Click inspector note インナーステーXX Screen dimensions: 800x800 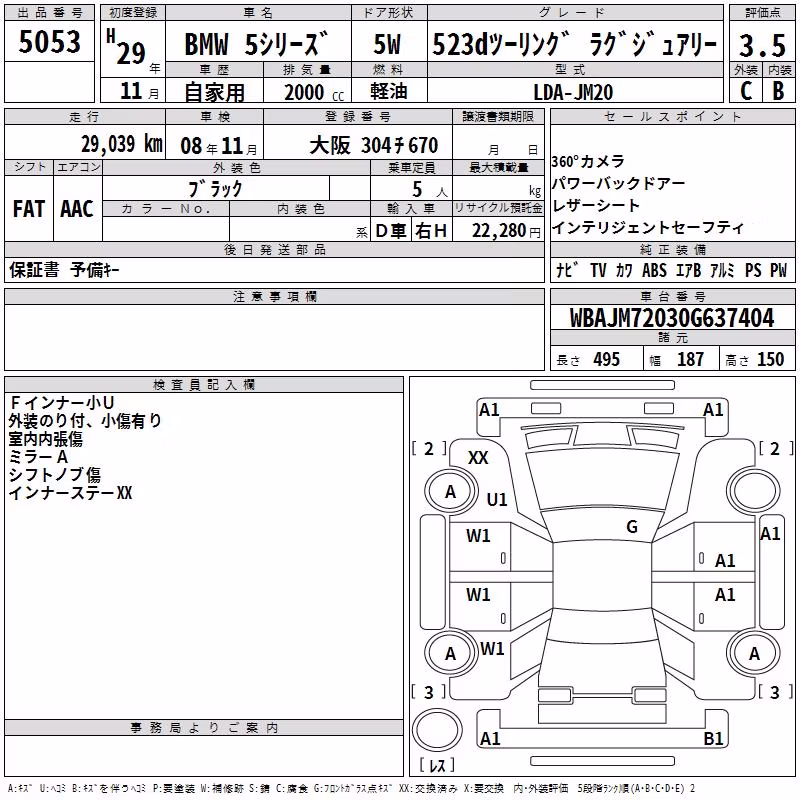[70, 493]
